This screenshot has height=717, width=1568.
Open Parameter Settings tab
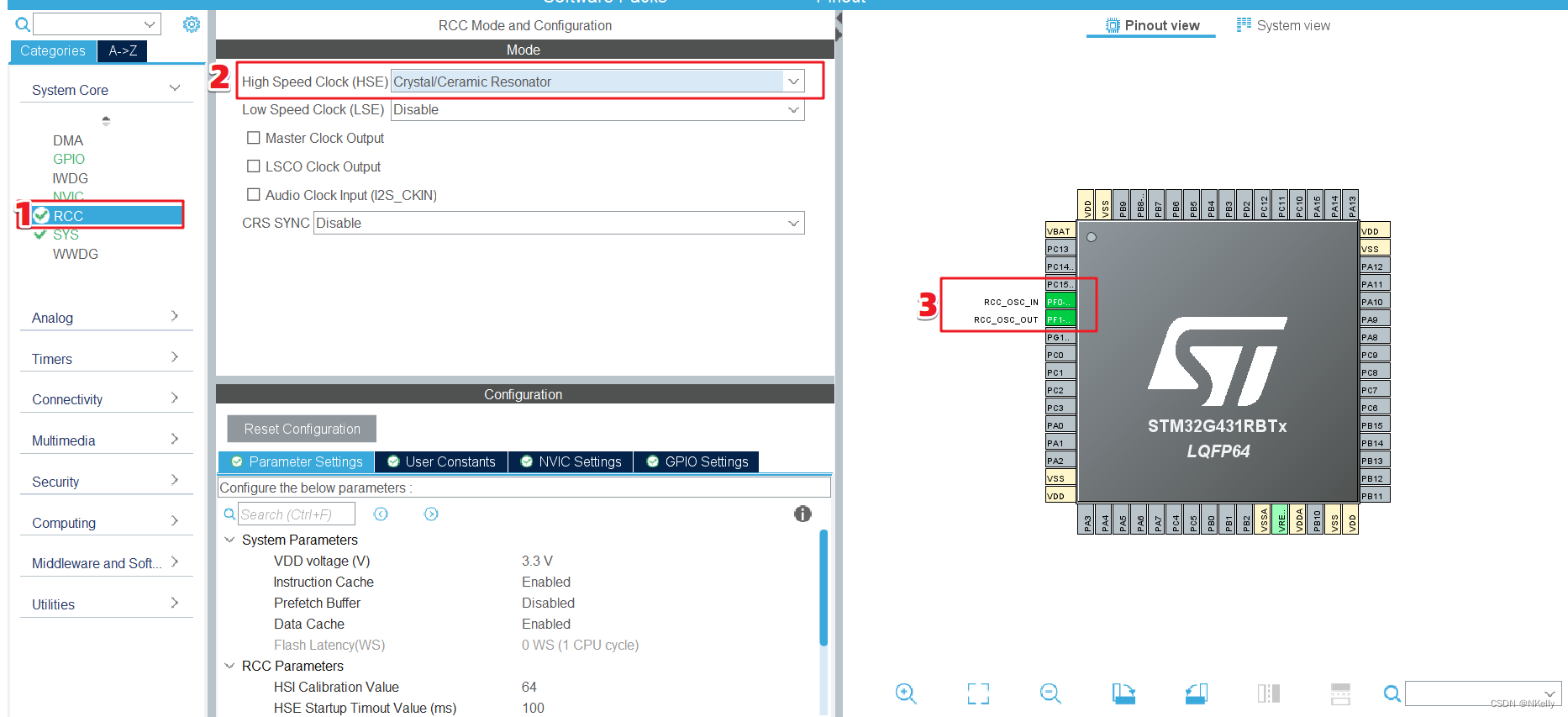tap(297, 461)
